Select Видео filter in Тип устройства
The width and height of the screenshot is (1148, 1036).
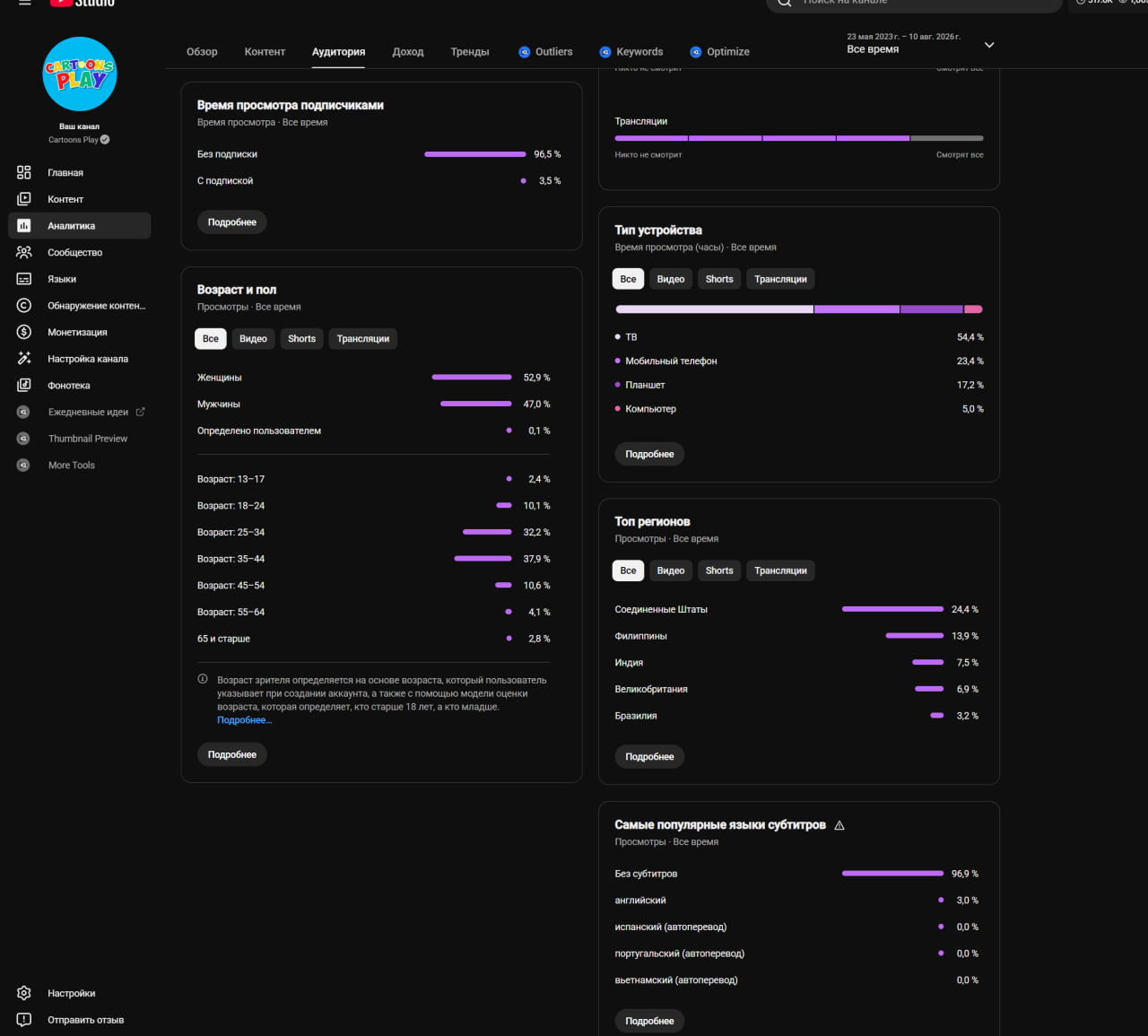pyautogui.click(x=671, y=279)
